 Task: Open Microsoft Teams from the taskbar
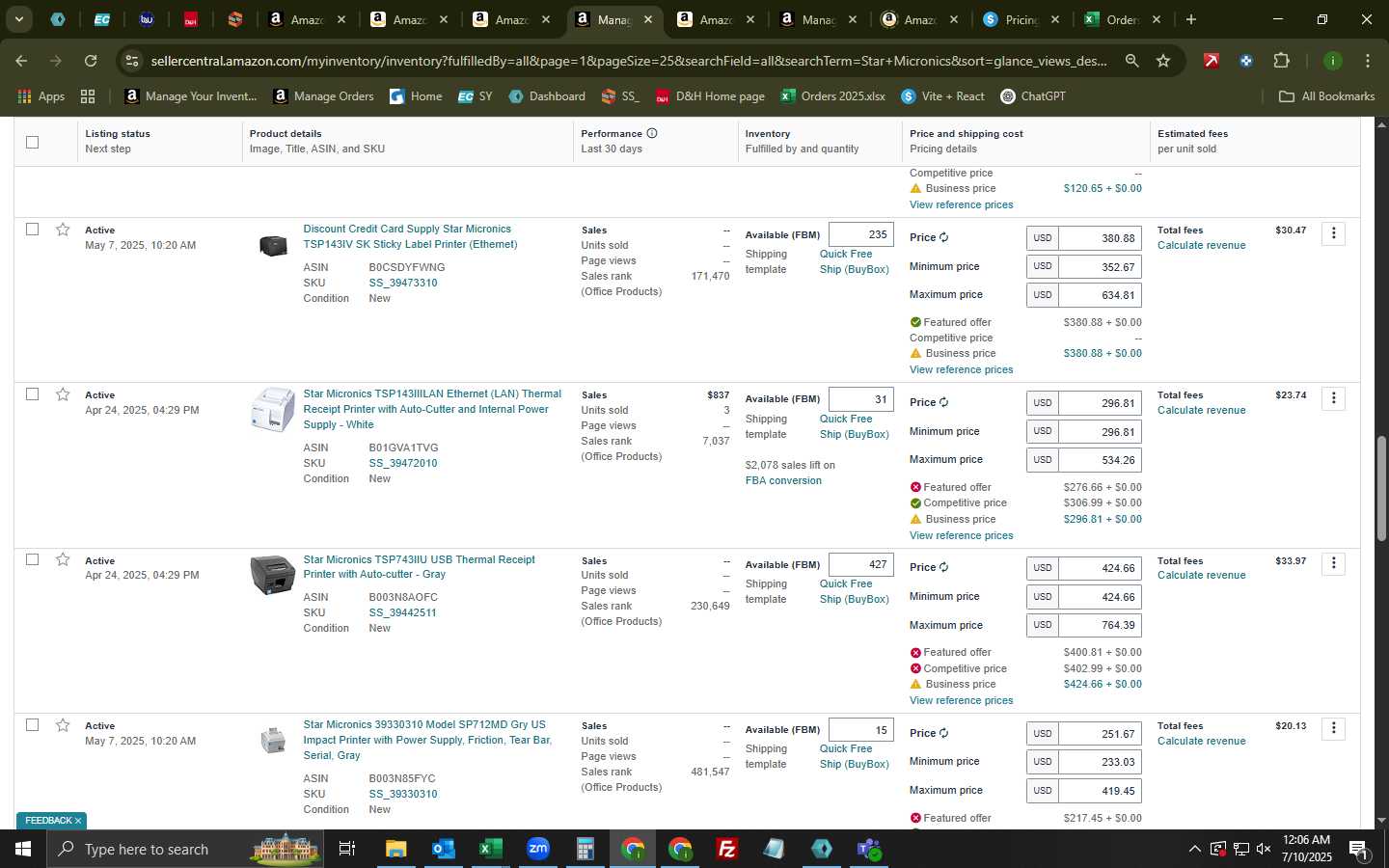coord(869,849)
